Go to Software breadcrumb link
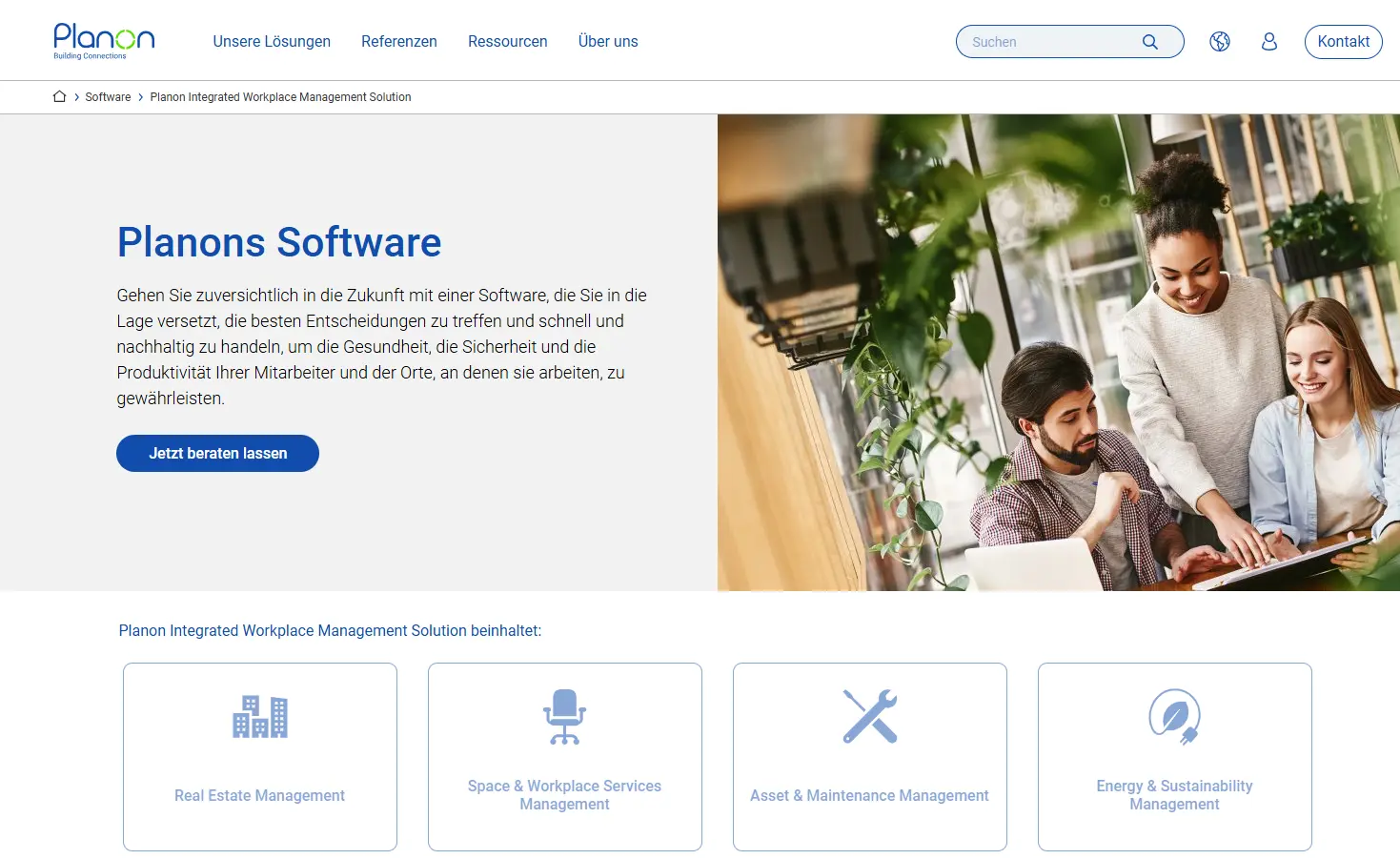Image resolution: width=1400 pixels, height=859 pixels. (108, 97)
